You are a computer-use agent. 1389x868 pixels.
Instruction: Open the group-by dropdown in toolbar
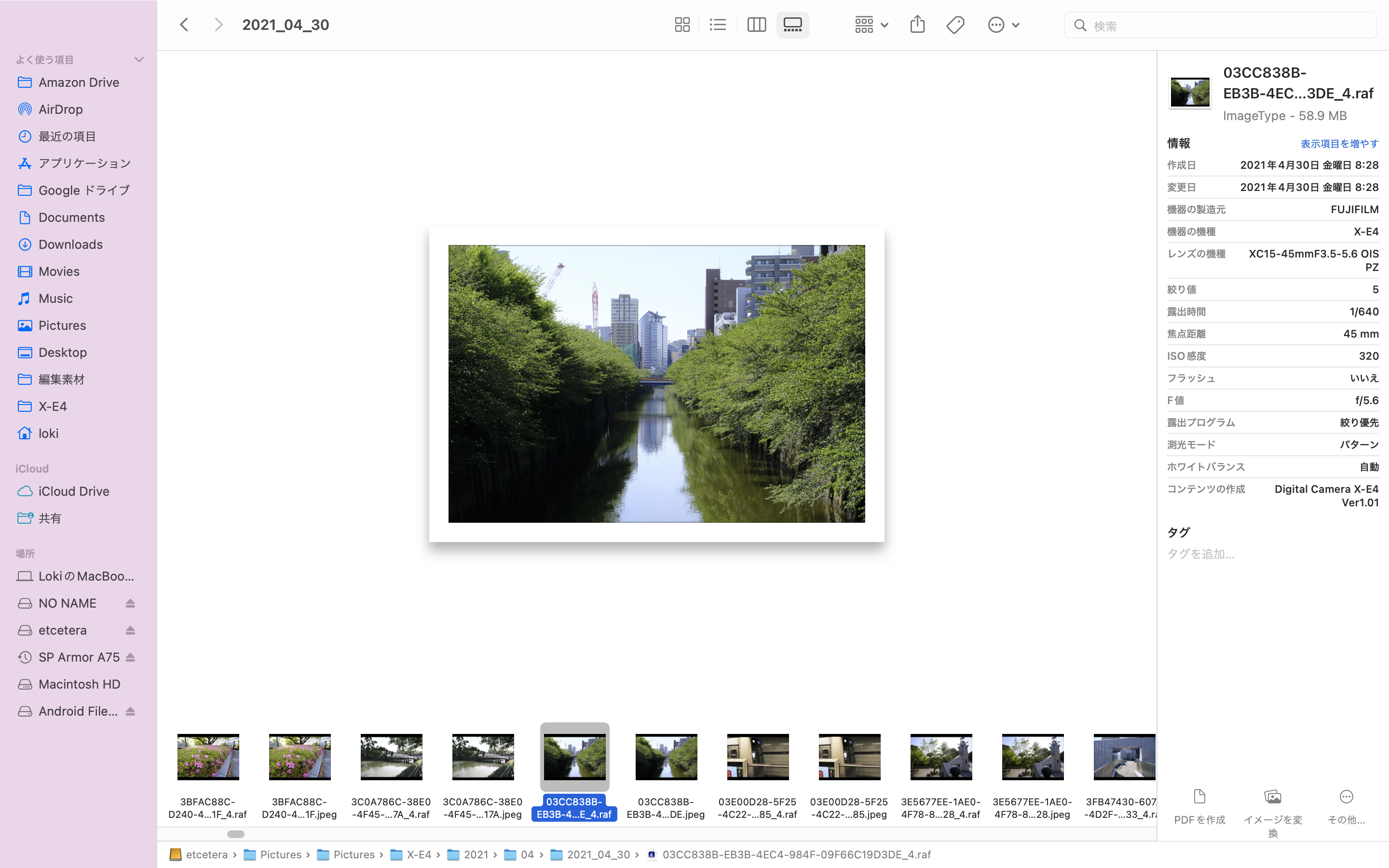point(871,25)
